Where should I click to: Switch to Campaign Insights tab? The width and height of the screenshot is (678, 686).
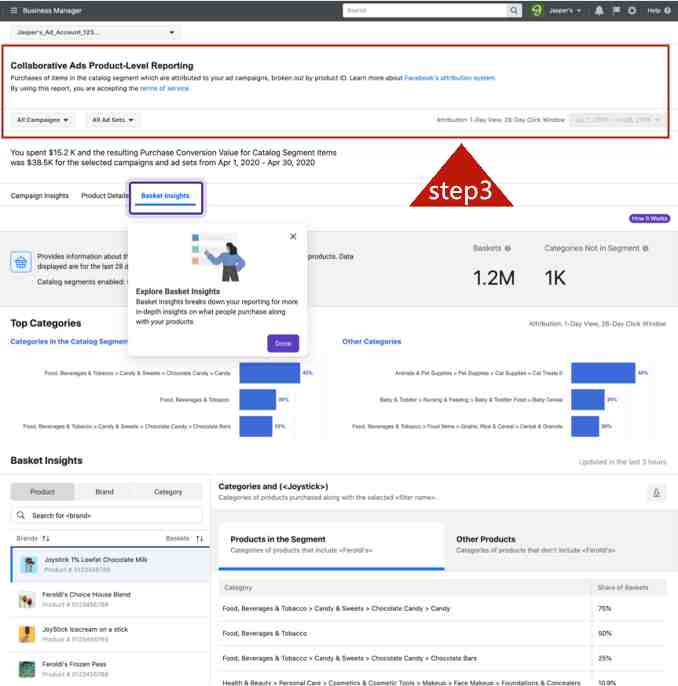39,196
